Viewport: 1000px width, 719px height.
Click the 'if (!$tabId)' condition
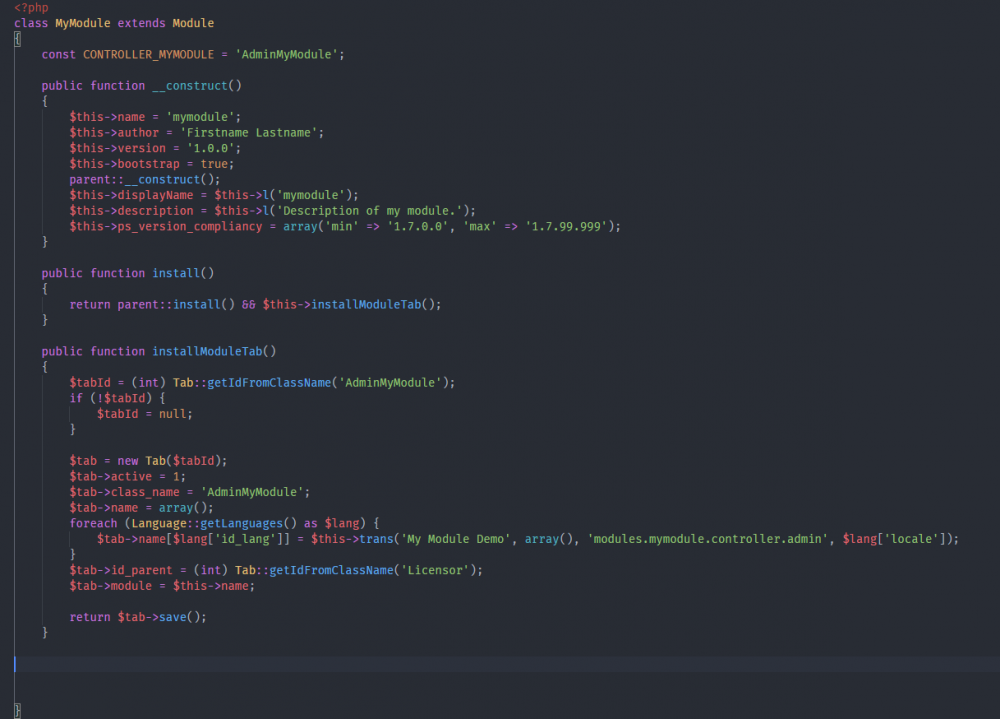(111, 398)
